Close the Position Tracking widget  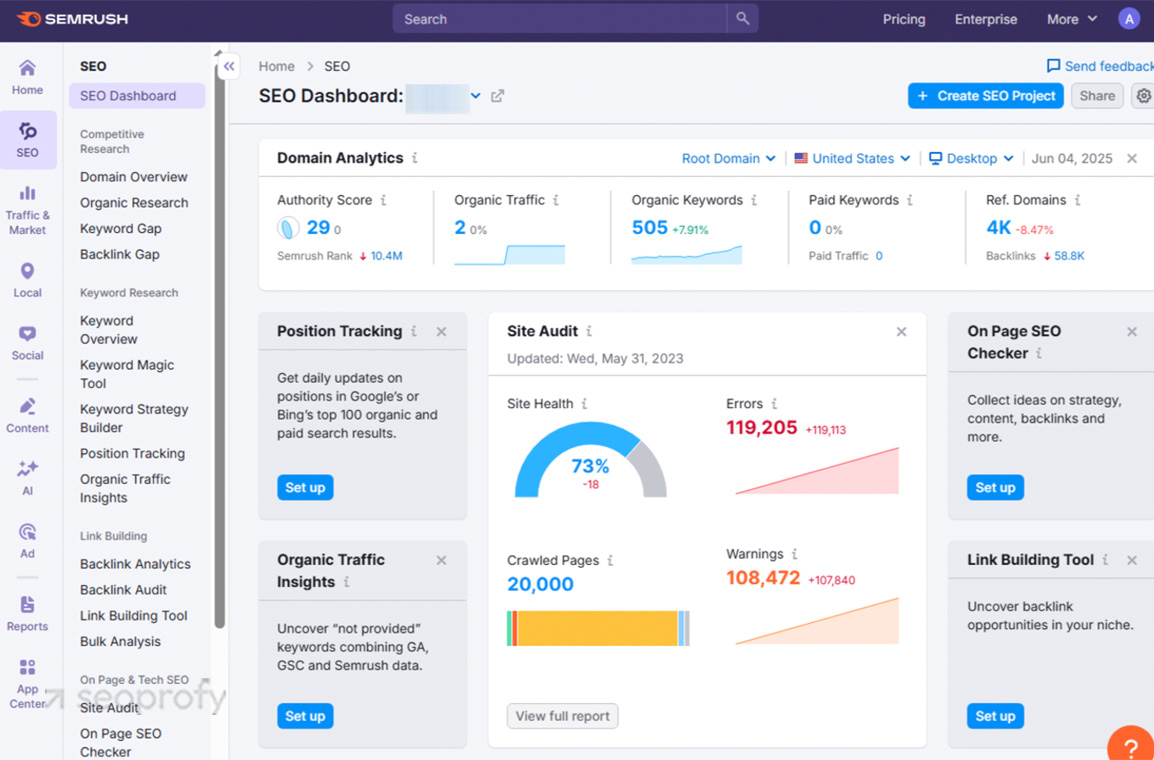pos(442,332)
